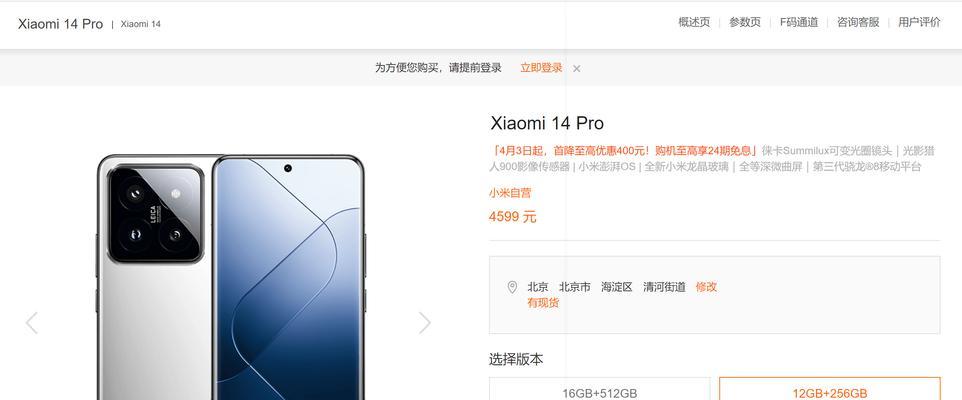This screenshot has height=400, width=962.
Task: Switch to the Xiaomi 14 product
Action: point(140,24)
